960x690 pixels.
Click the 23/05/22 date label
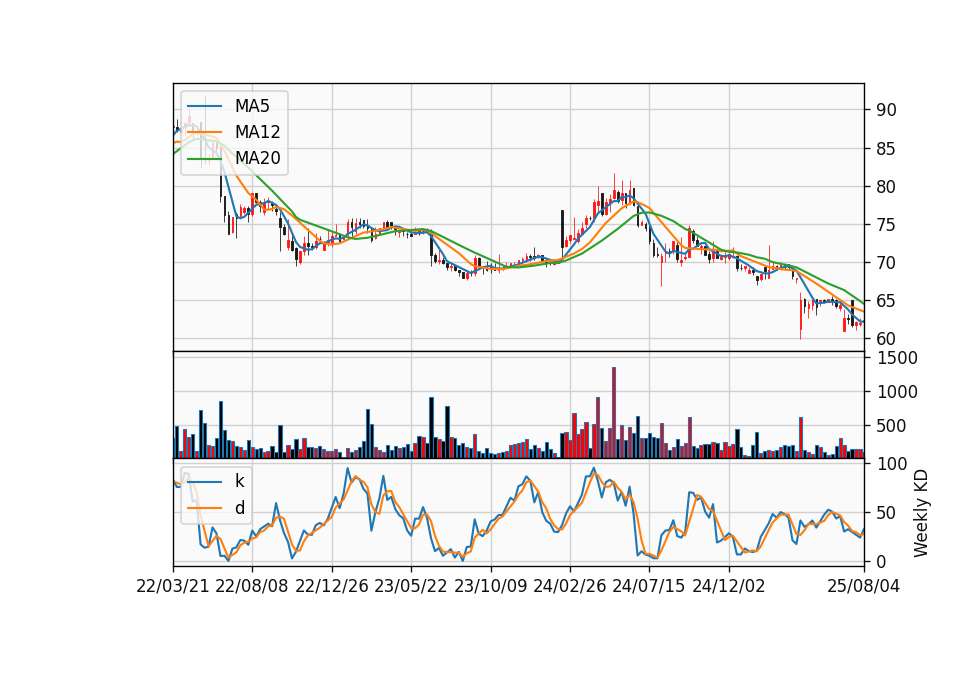click(411, 586)
